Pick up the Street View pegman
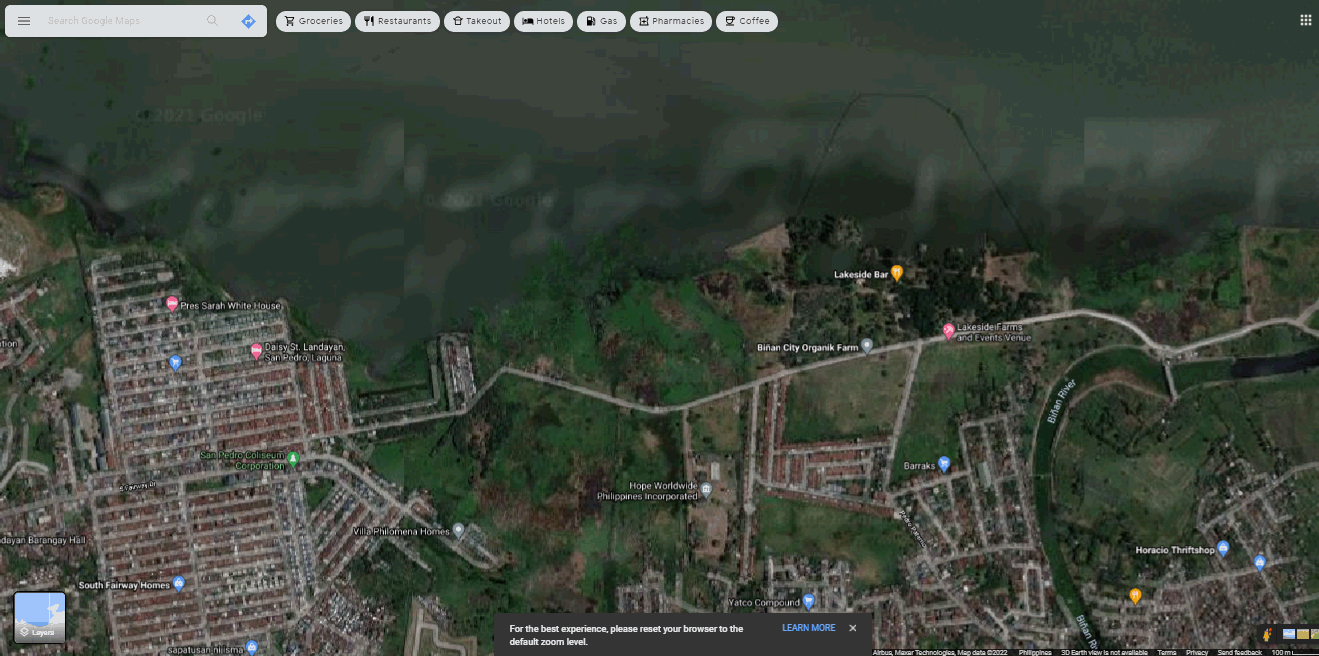The width and height of the screenshot is (1319, 656). point(1268,634)
